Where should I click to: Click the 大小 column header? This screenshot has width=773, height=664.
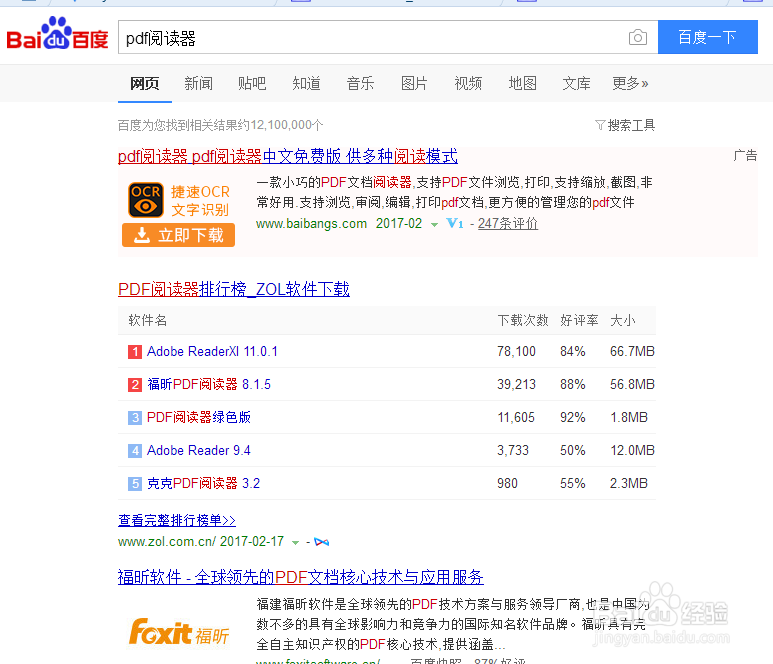pos(623,320)
